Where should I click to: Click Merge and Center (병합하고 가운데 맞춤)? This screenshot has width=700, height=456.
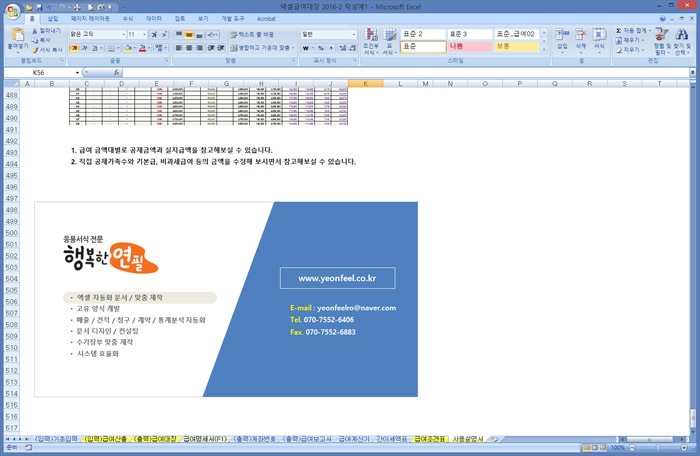coord(260,48)
